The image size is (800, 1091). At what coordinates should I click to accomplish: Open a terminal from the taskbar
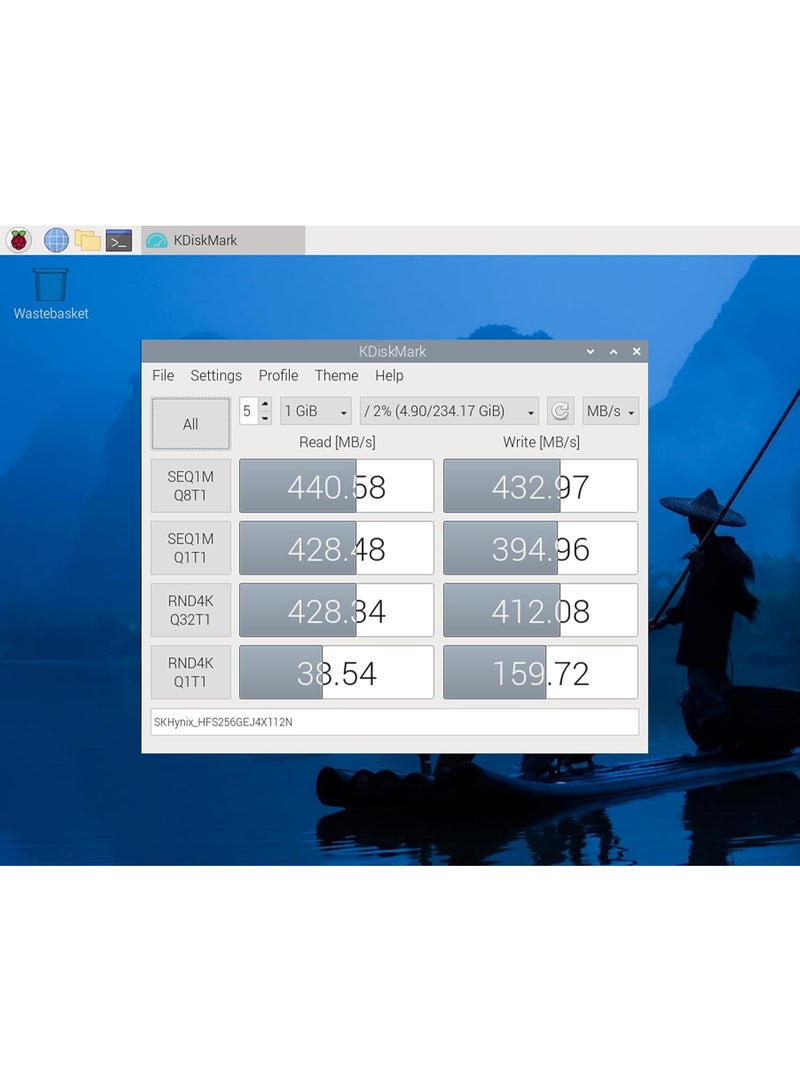[118, 240]
